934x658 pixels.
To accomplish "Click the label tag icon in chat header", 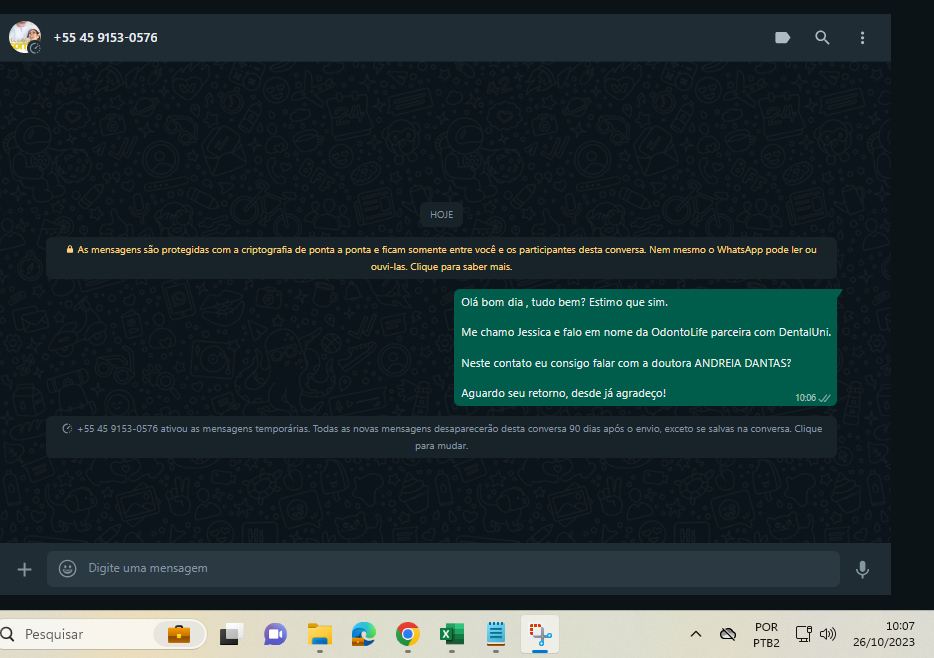I will (782, 38).
